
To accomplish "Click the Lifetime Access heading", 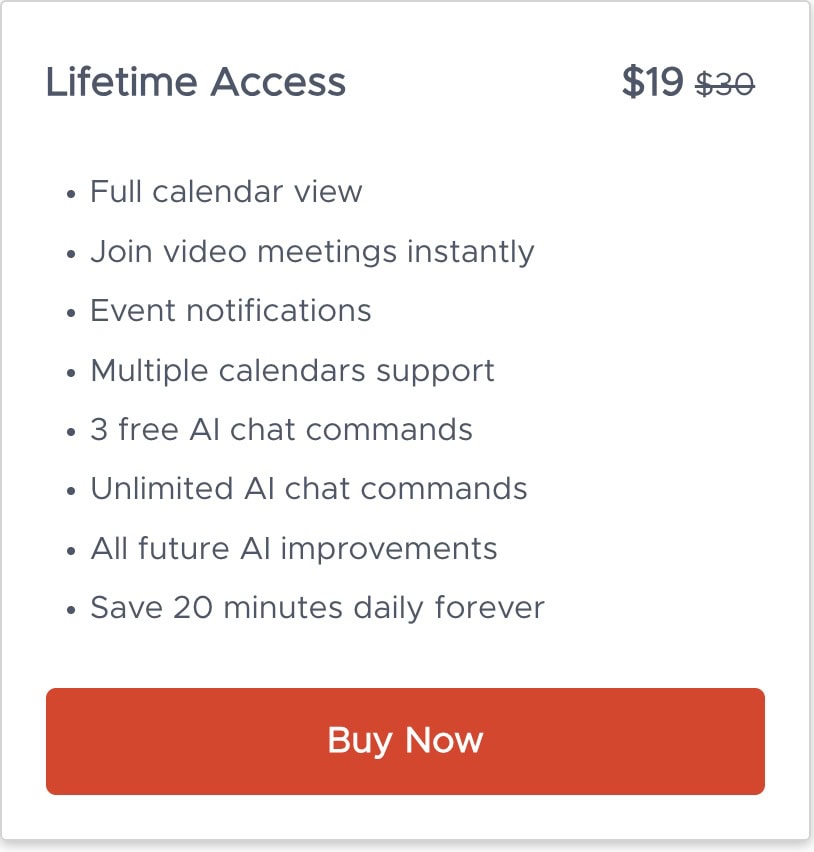I will pyautogui.click(x=196, y=82).
